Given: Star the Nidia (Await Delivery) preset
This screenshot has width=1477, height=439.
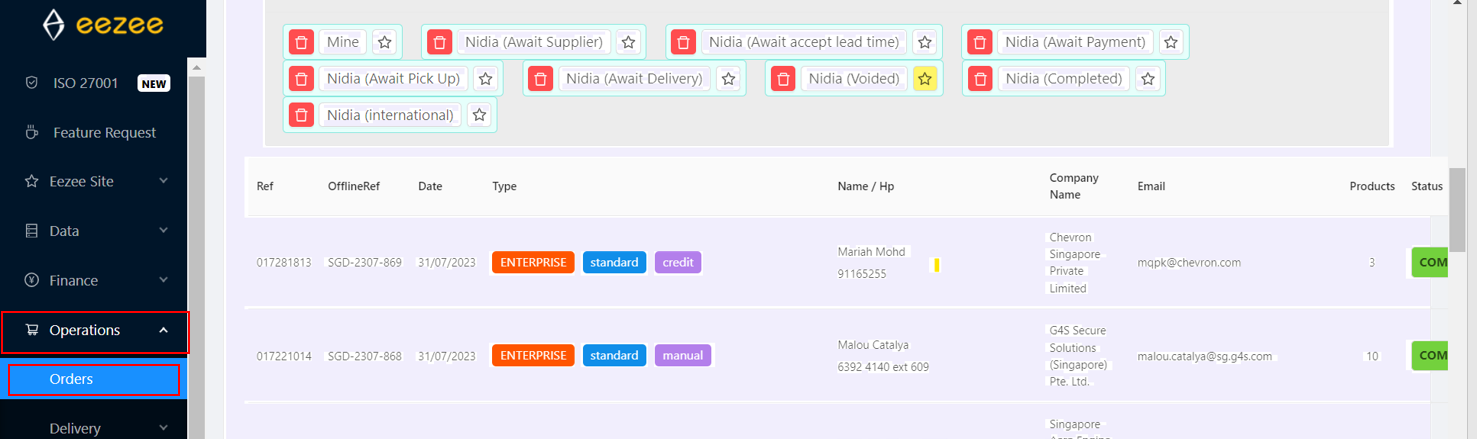Looking at the screenshot, I should 728,78.
